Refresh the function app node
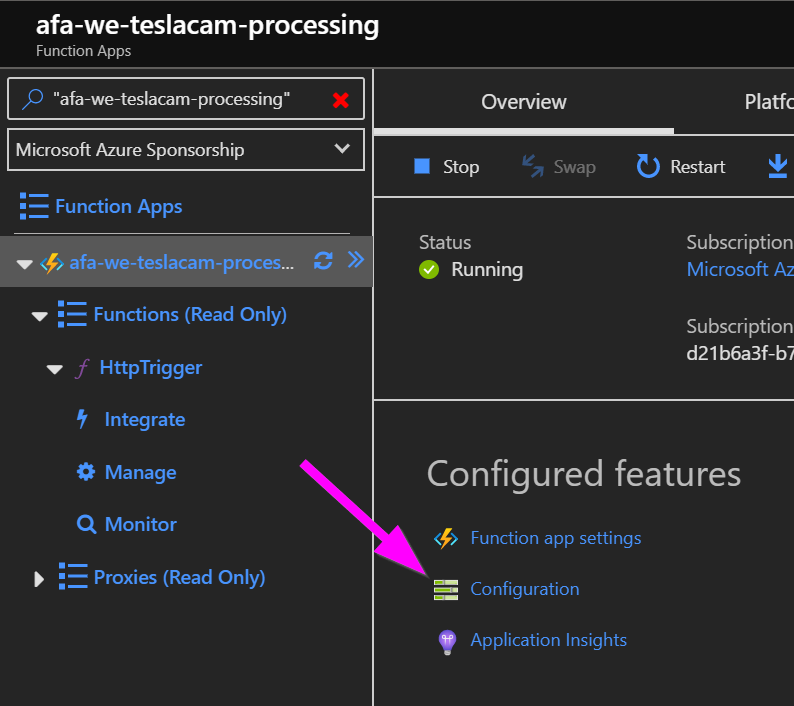Screen dimensions: 794x706 point(323,261)
